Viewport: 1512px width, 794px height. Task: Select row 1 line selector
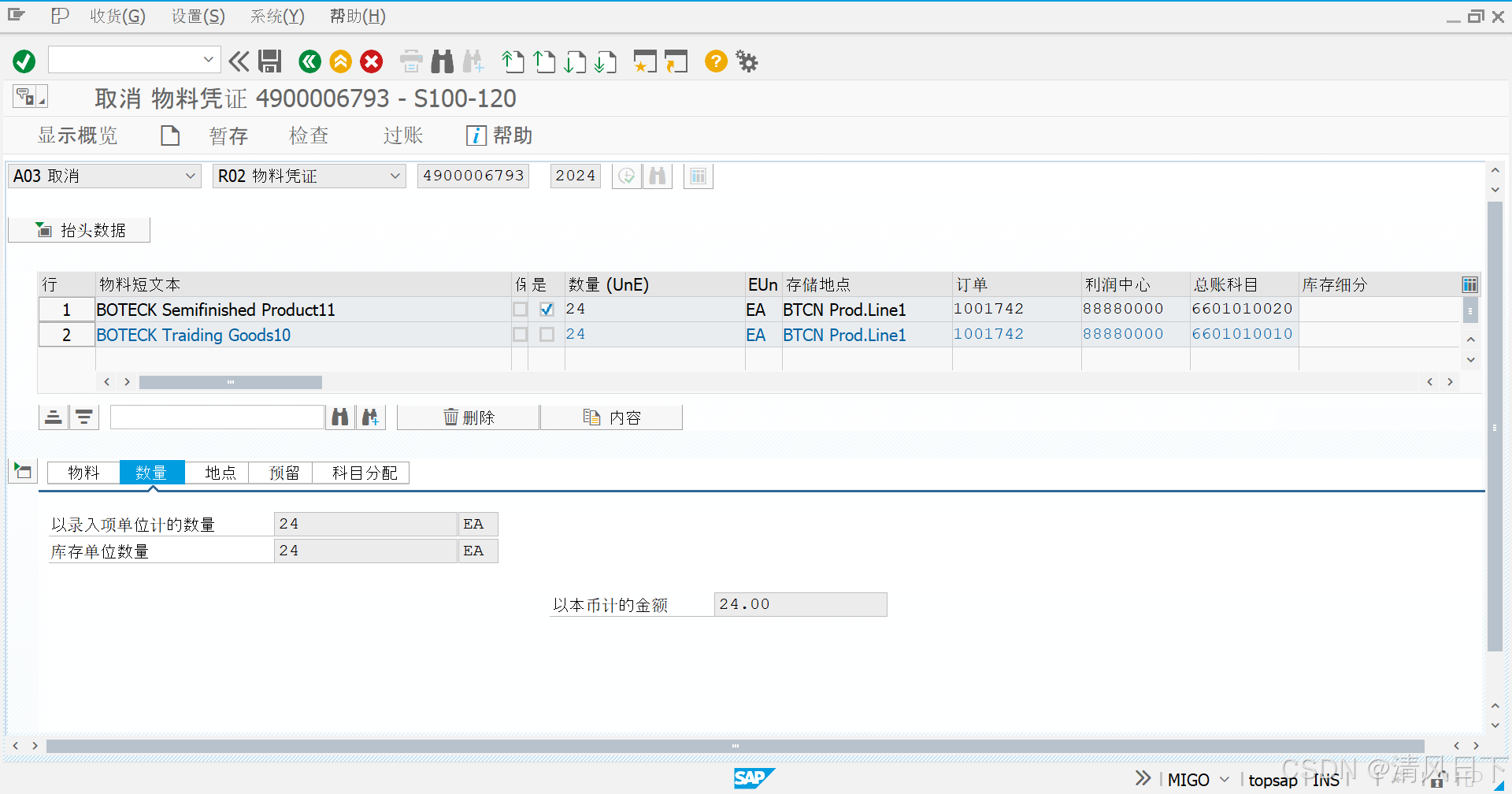(x=67, y=310)
